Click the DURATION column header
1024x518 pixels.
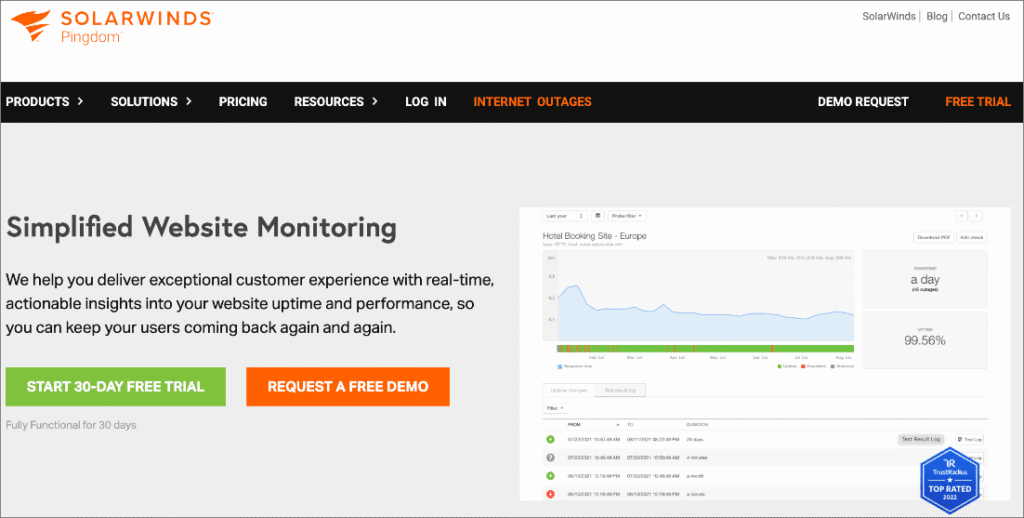(697, 425)
